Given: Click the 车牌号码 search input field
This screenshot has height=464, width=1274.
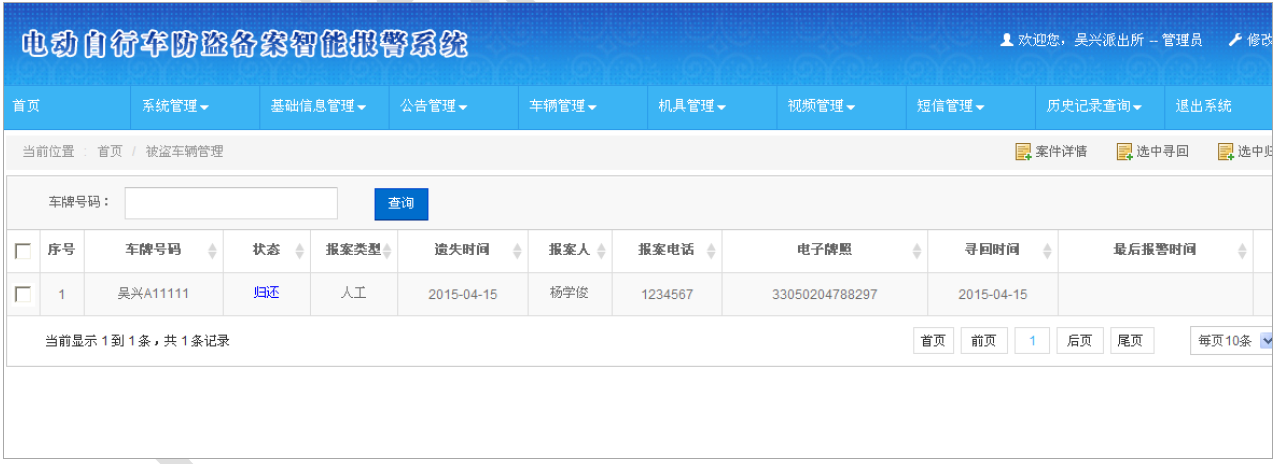Looking at the screenshot, I should pyautogui.click(x=231, y=203).
